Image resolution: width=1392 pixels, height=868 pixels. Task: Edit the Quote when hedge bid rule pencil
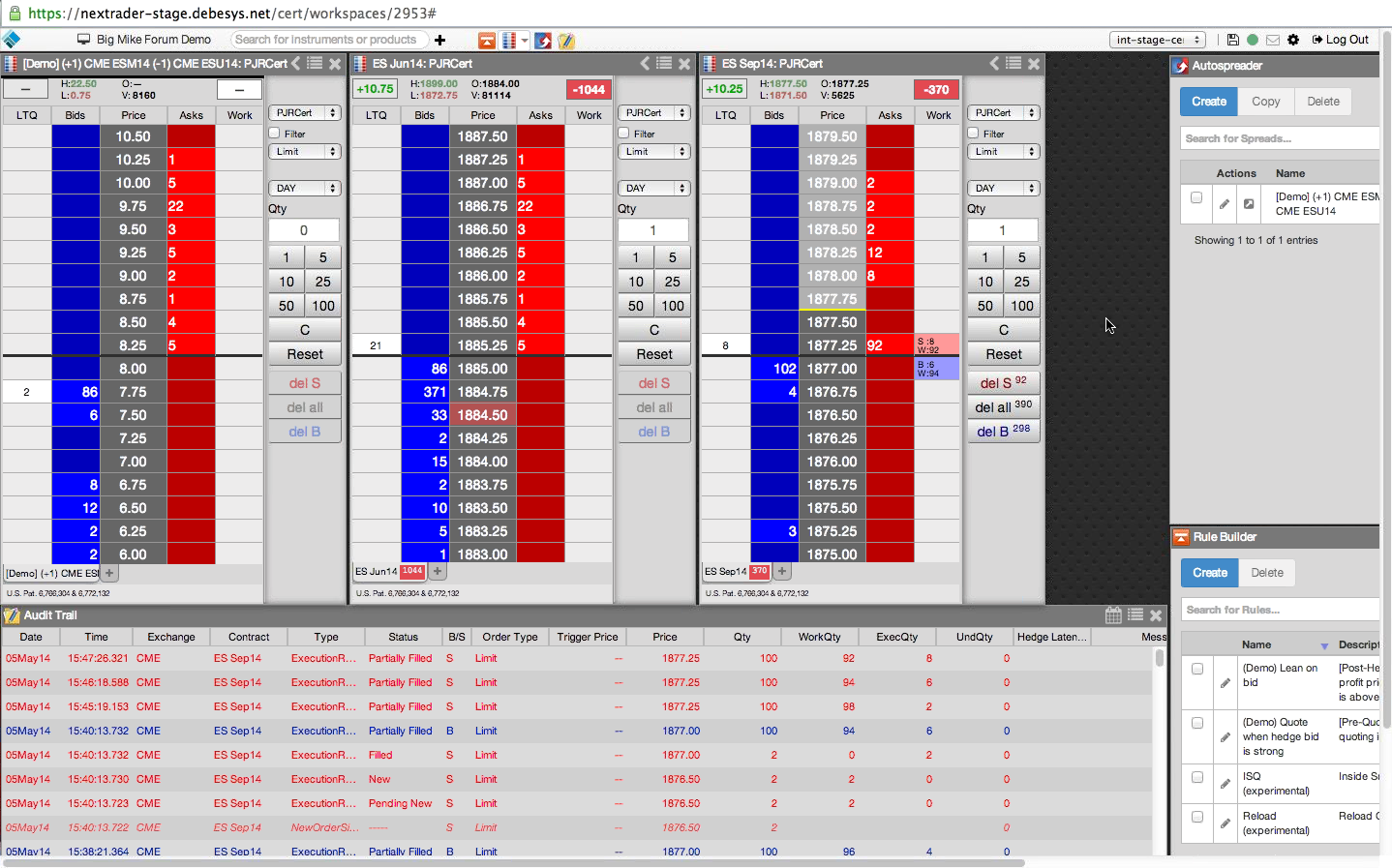click(x=1226, y=736)
